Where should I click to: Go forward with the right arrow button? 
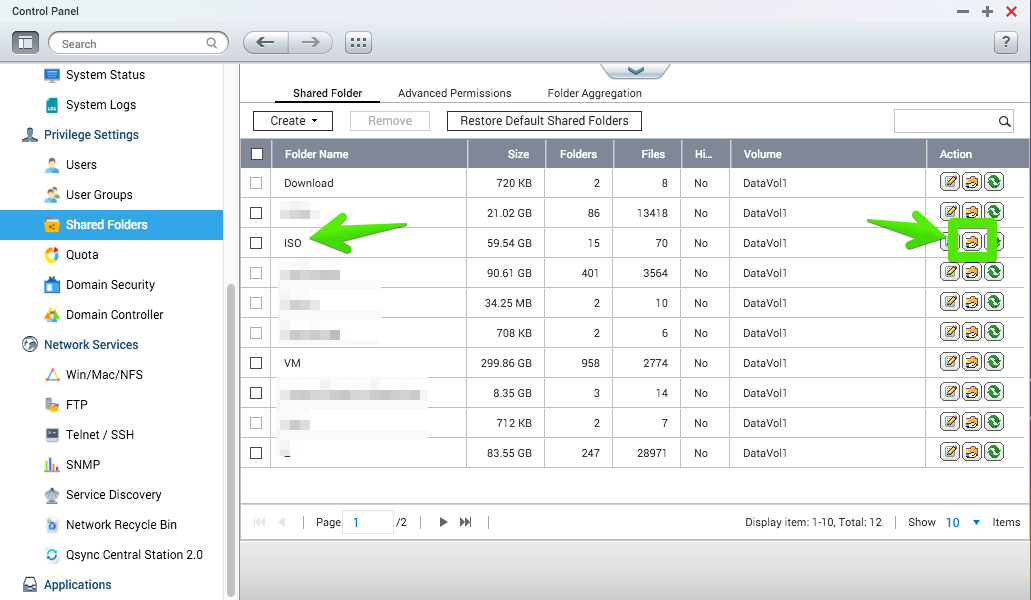pos(310,43)
